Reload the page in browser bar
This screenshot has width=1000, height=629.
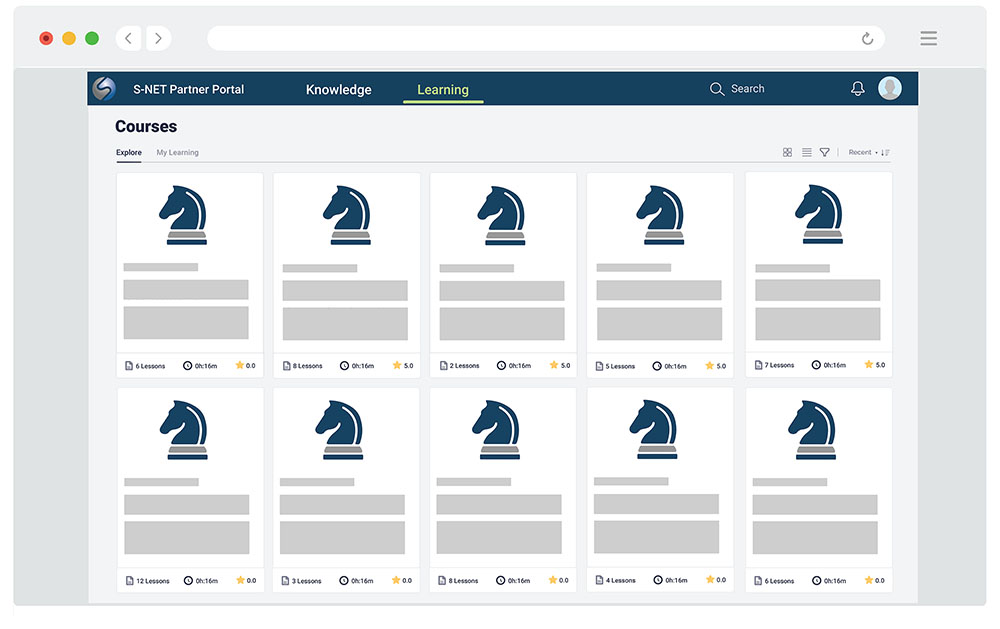867,38
